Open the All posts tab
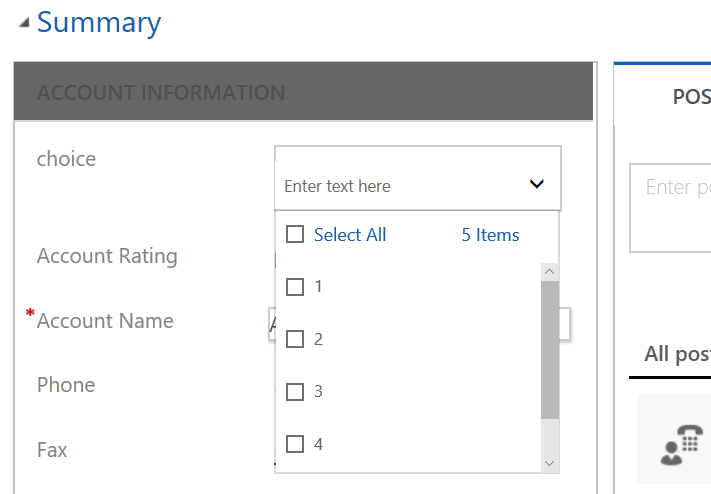The height and width of the screenshot is (494, 711). pyautogui.click(x=677, y=354)
